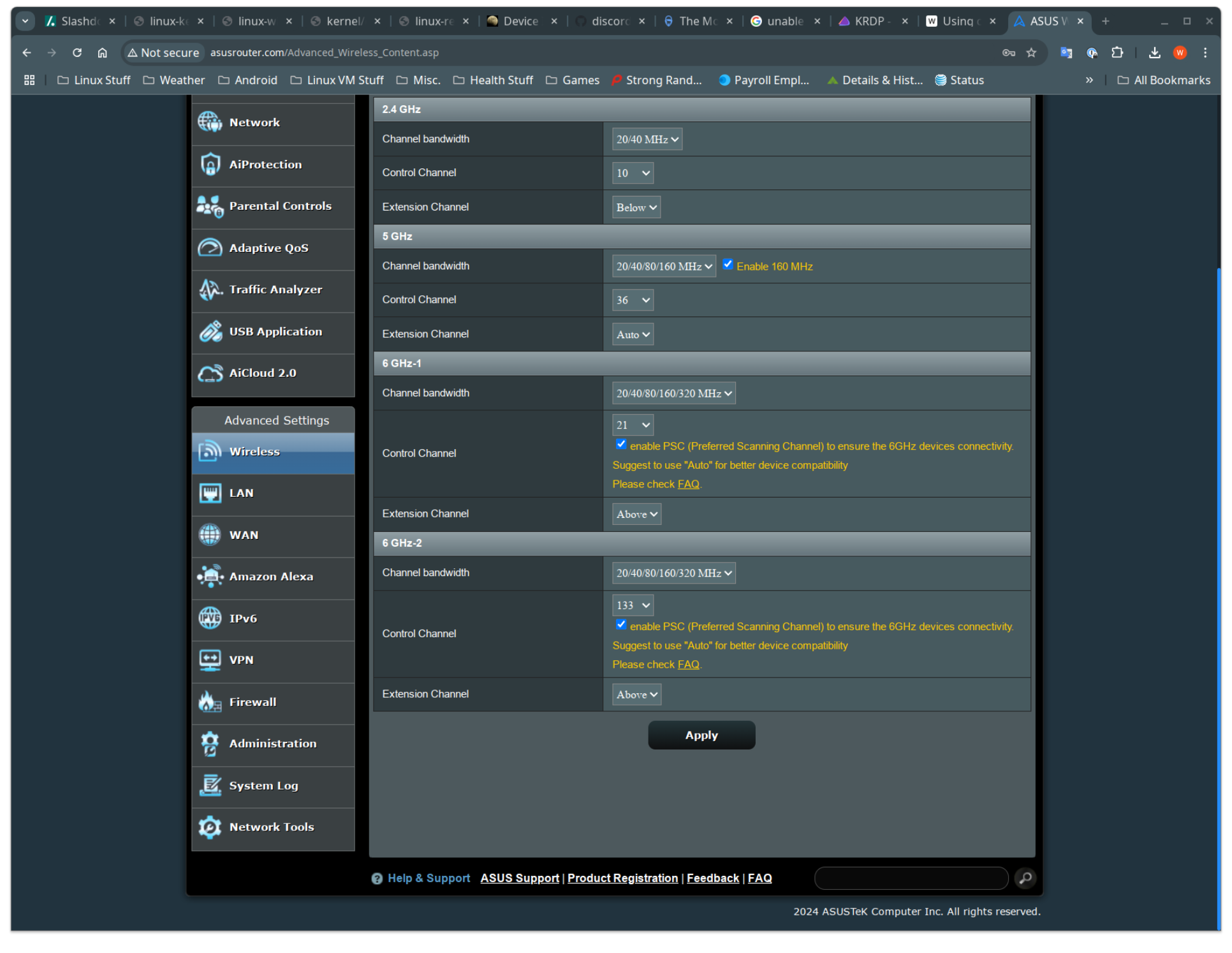Open the browser extensions puzzle icon
Viewport: 1232px width, 953px height.
[1117, 52]
